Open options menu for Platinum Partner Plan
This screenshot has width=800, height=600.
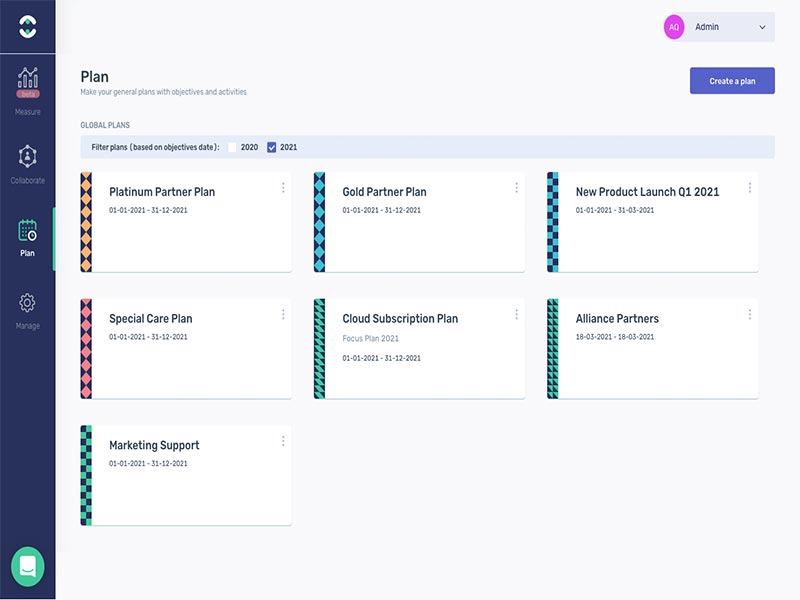click(x=283, y=188)
